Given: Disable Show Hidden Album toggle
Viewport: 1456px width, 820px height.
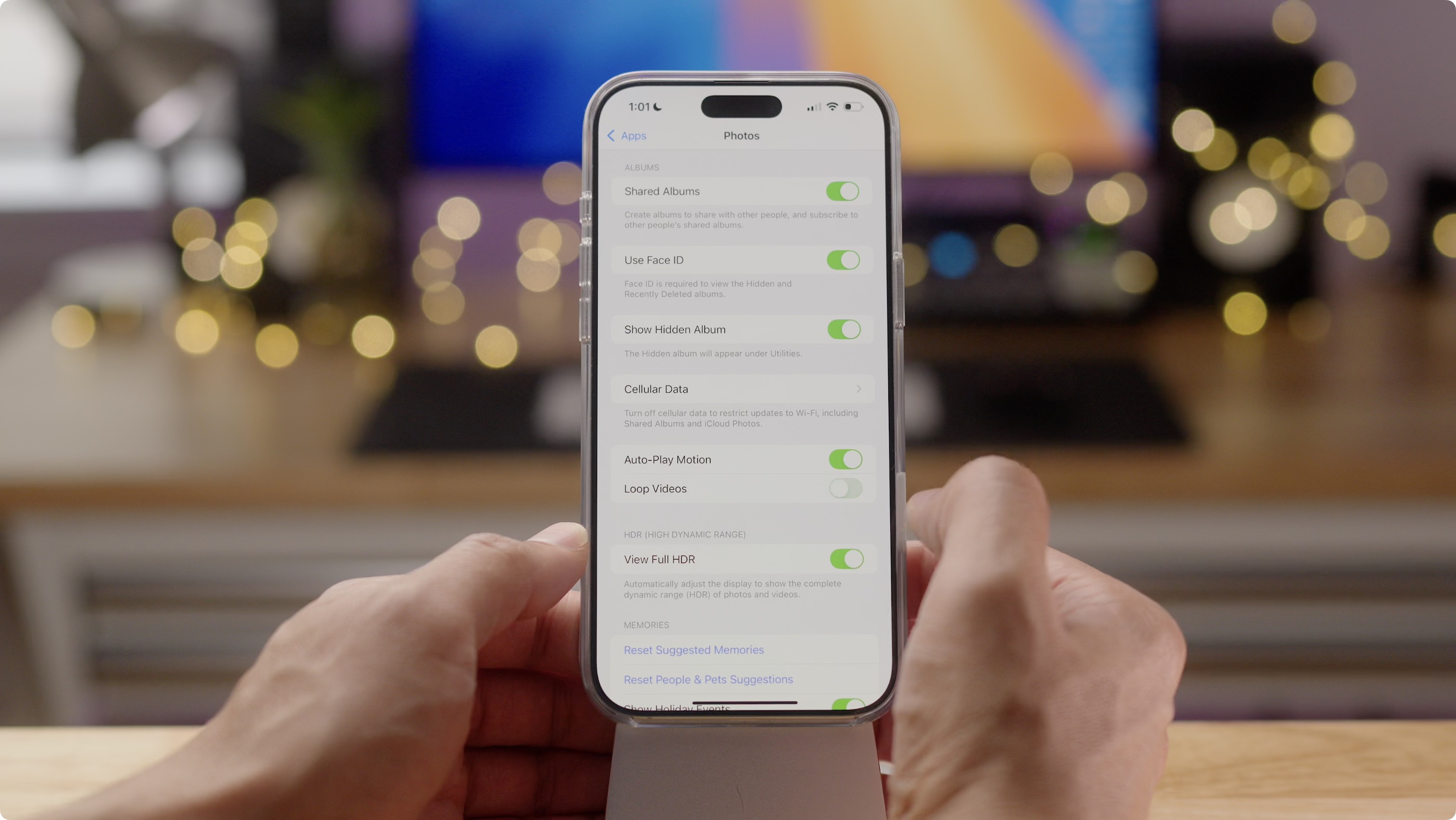Looking at the screenshot, I should click(x=843, y=329).
